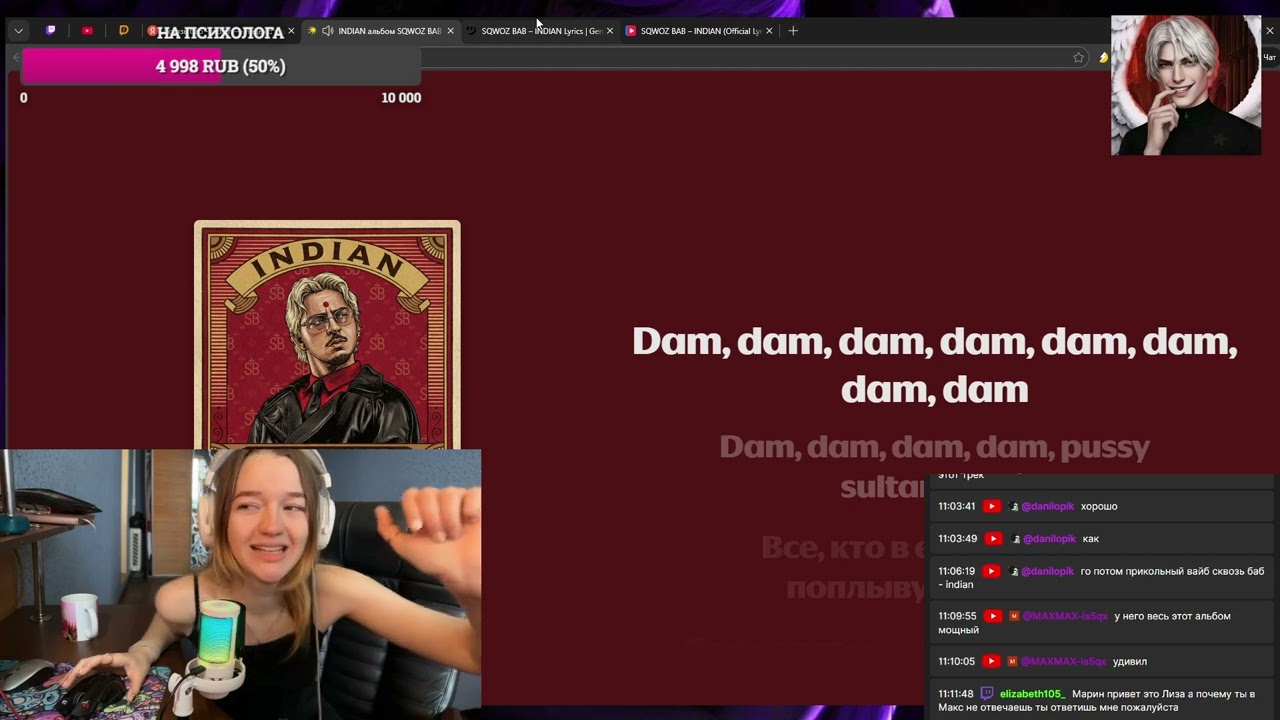Viewport: 1280px width, 720px height.
Task: Jump to the active 'Dam, dam, dam' lyric line
Action: tap(935, 365)
